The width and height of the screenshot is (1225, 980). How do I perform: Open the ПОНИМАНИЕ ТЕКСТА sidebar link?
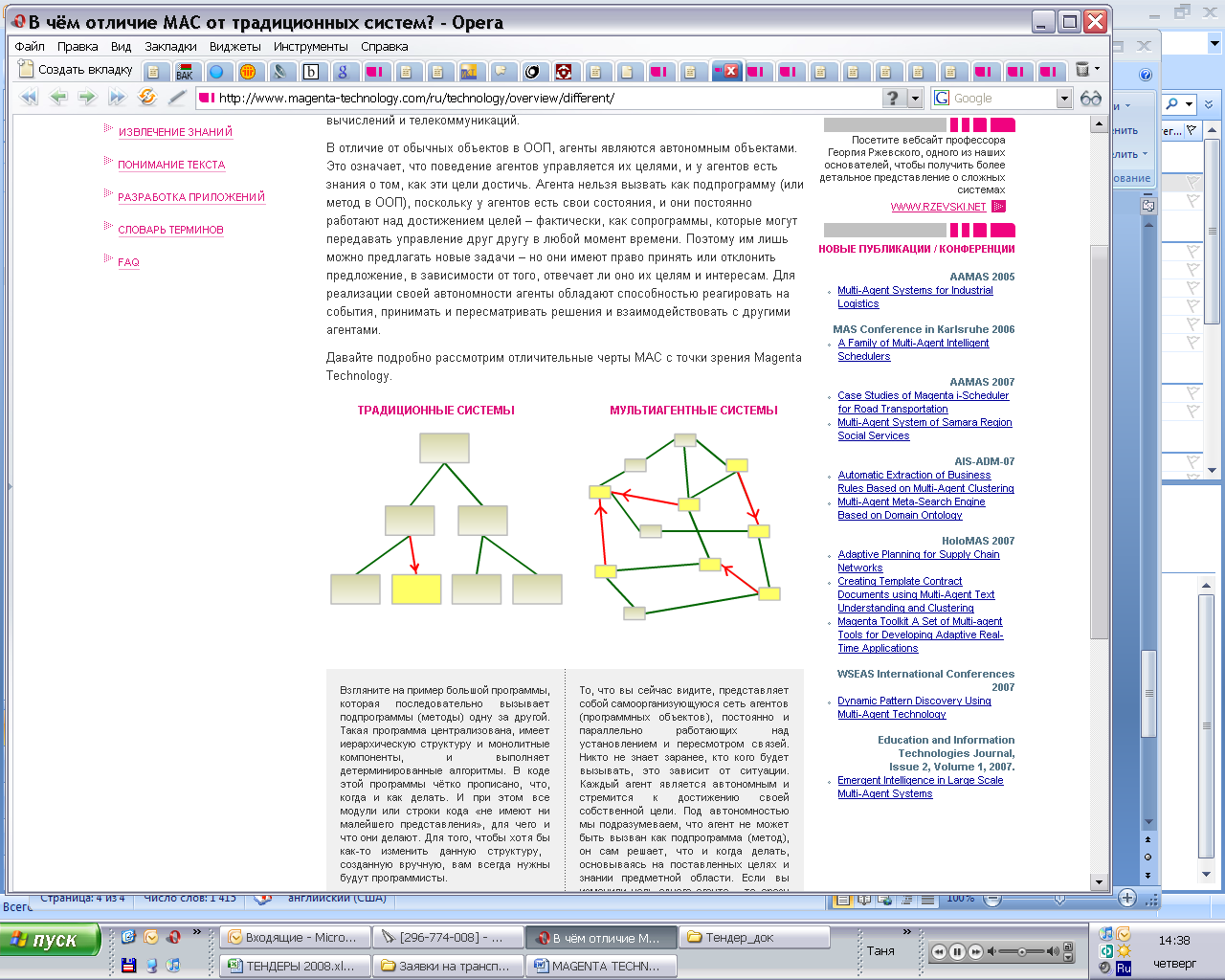coord(171,165)
